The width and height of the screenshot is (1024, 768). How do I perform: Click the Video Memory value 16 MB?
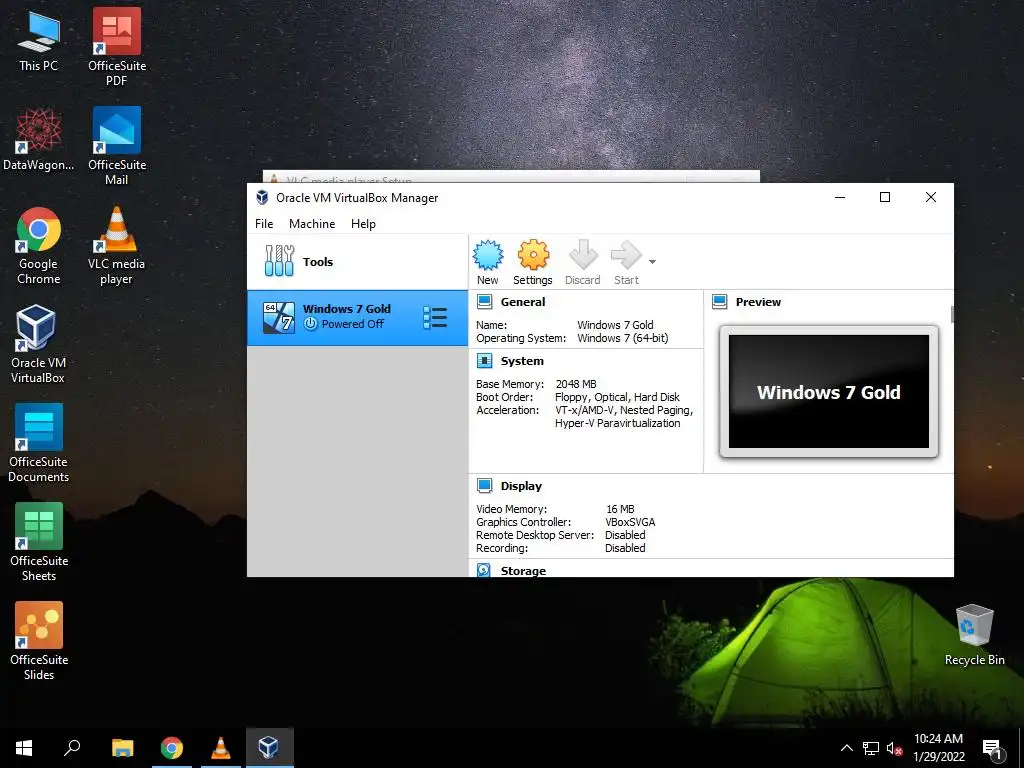[x=620, y=509]
